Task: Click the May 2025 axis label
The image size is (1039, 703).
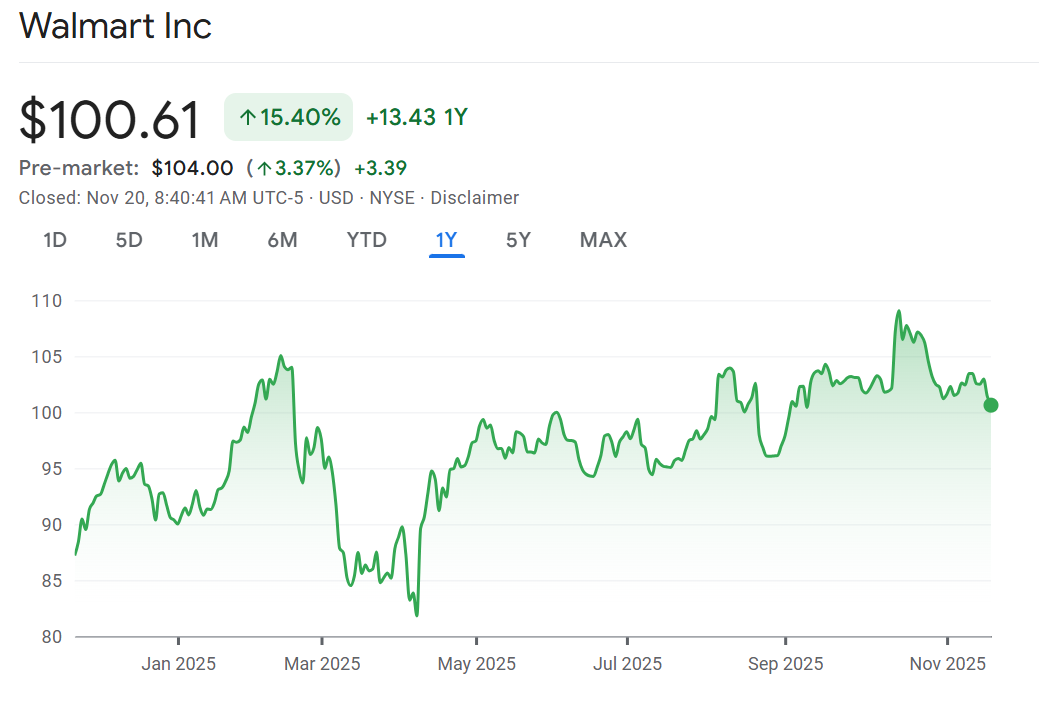Action: [476, 664]
